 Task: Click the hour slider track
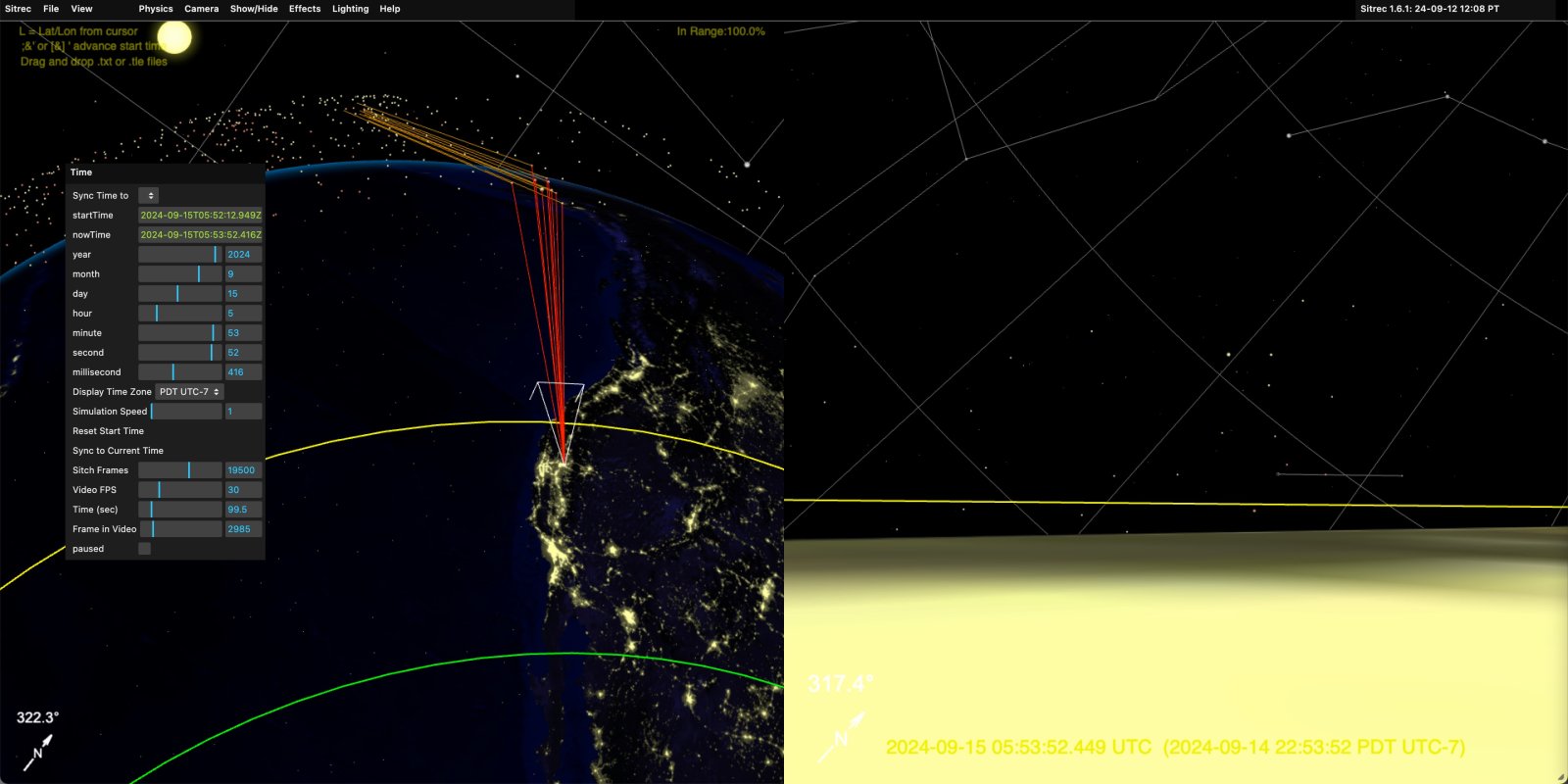(x=180, y=314)
